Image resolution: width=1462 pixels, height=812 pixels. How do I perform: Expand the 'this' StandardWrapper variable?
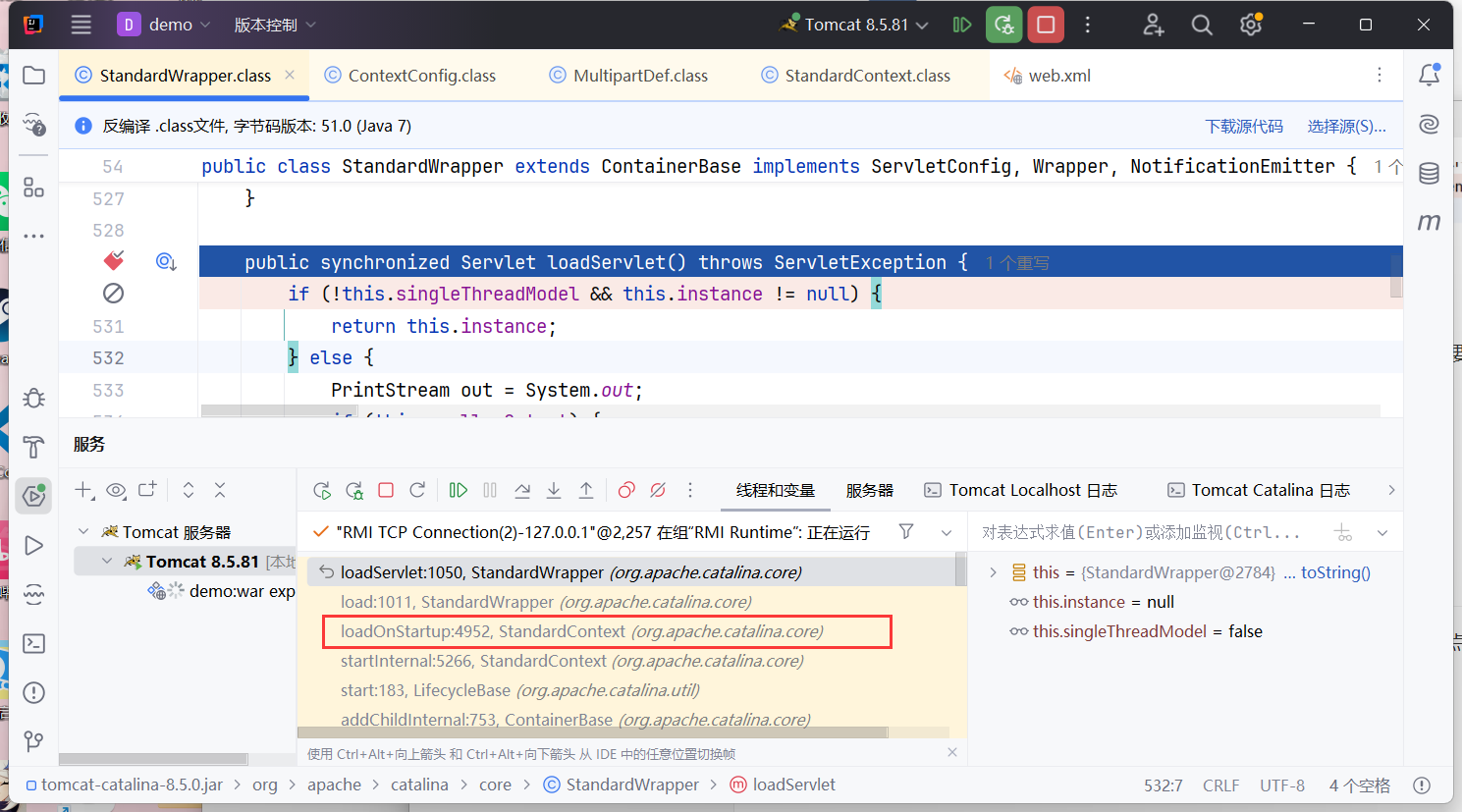[993, 572]
